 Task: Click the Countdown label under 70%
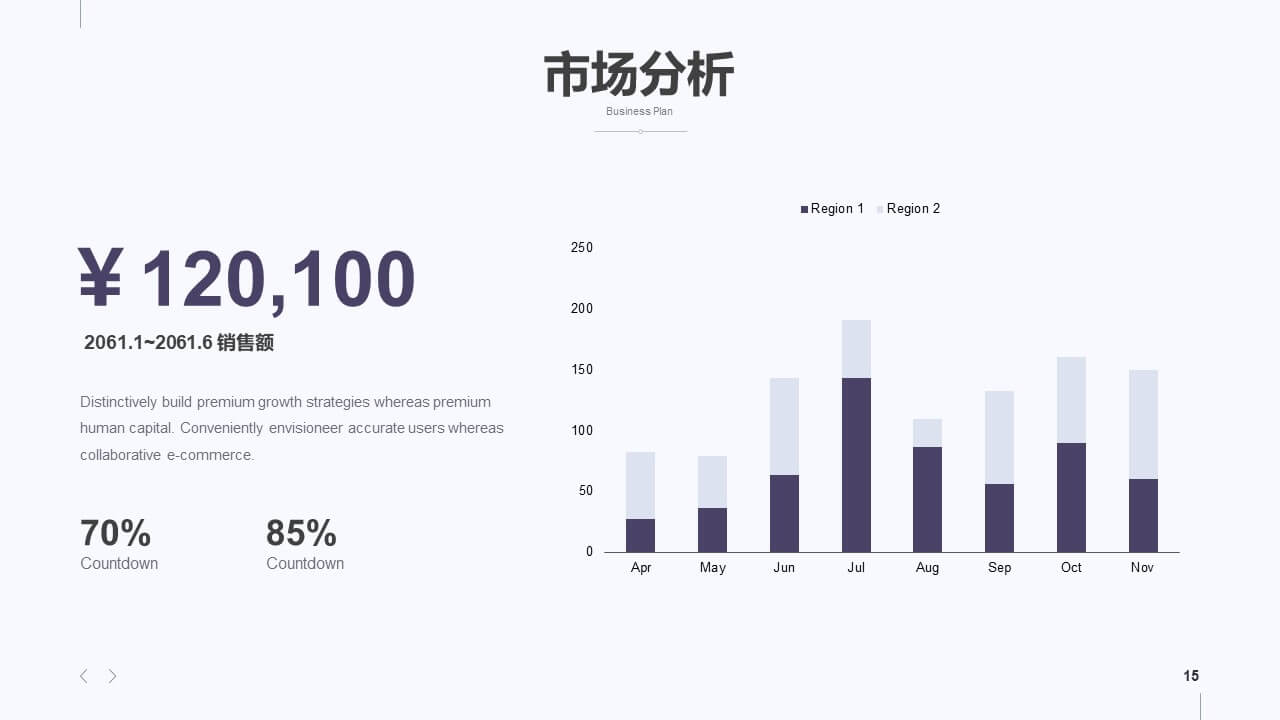click(x=119, y=564)
